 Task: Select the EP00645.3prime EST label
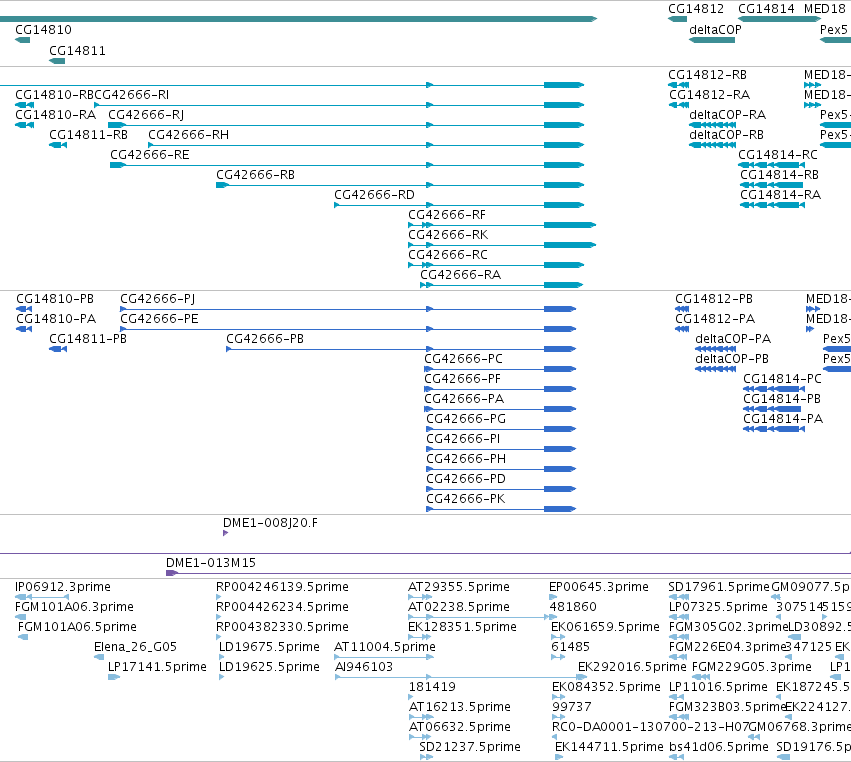pos(599,587)
